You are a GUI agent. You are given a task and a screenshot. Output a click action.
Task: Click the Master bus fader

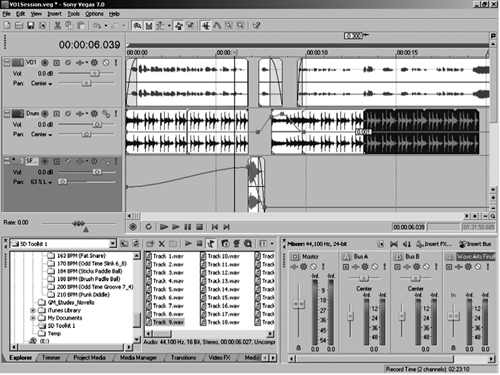pyautogui.click(x=298, y=304)
